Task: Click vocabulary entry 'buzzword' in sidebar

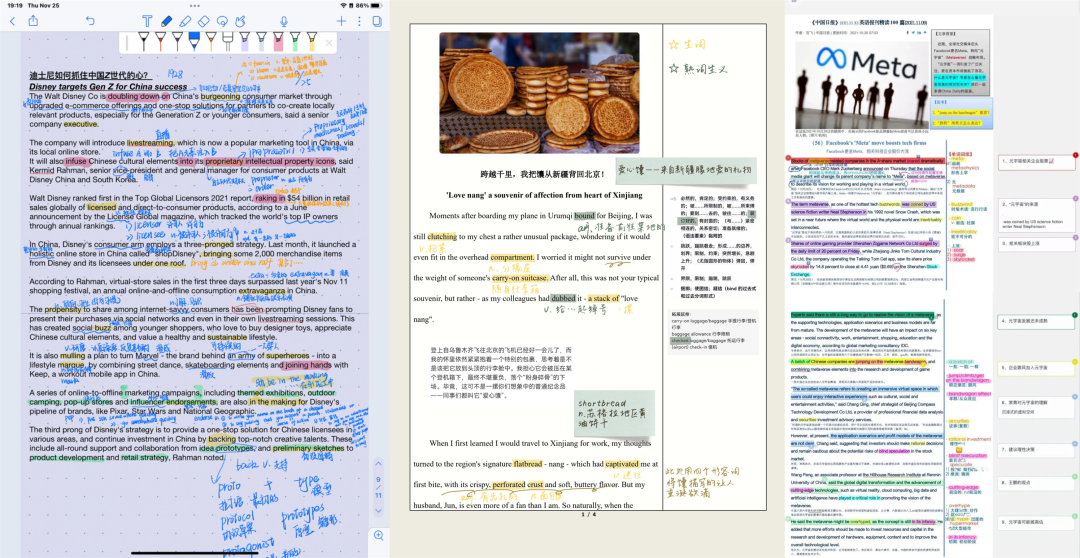Action: tap(962, 204)
